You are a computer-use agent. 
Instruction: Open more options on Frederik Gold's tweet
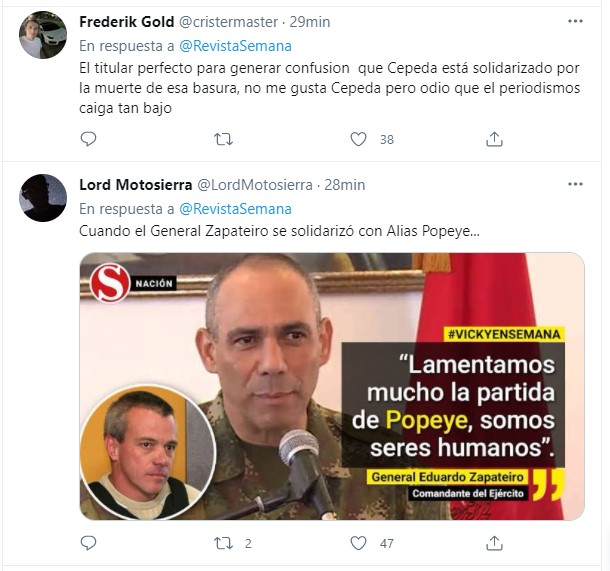click(575, 21)
